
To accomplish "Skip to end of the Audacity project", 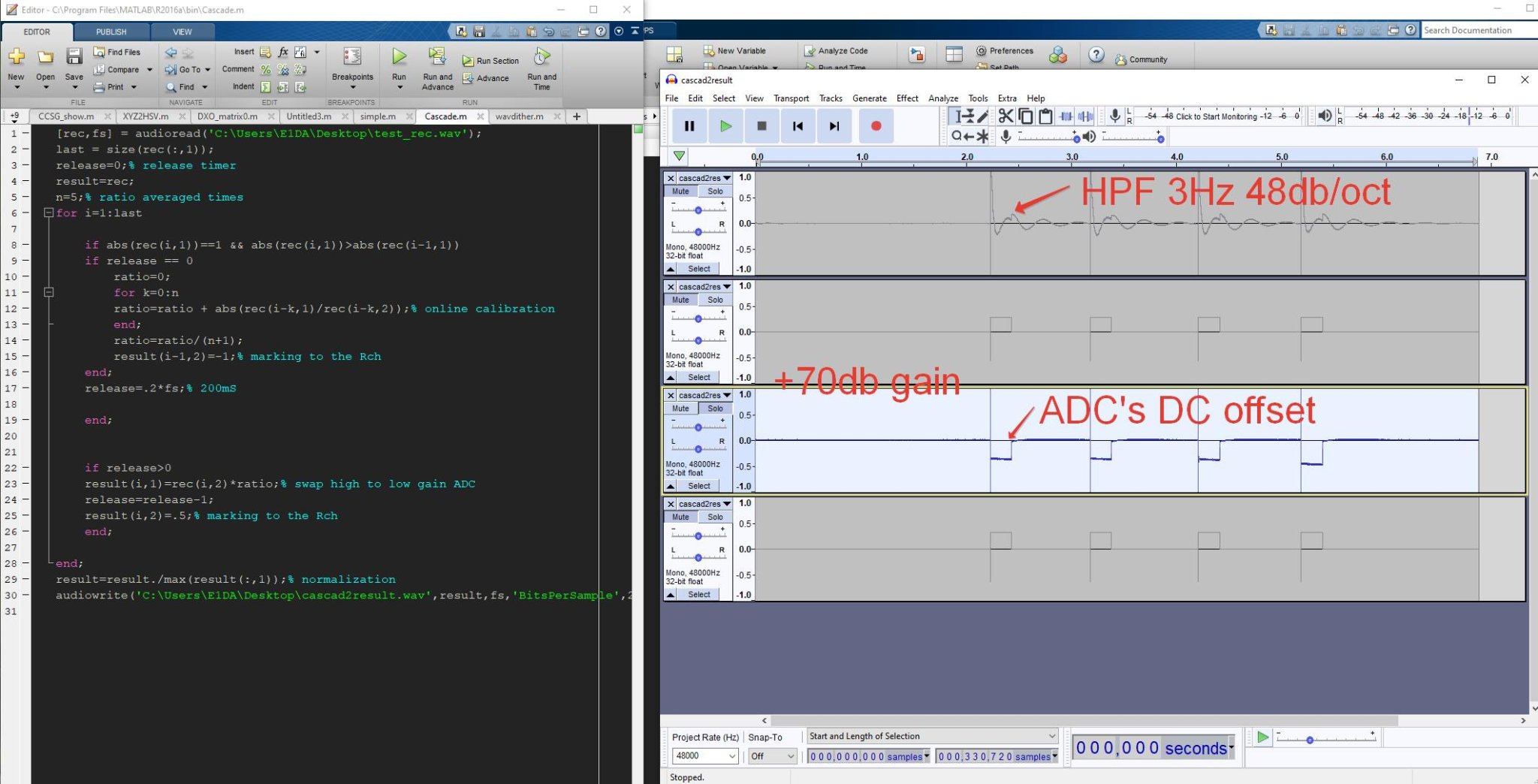I will (834, 126).
